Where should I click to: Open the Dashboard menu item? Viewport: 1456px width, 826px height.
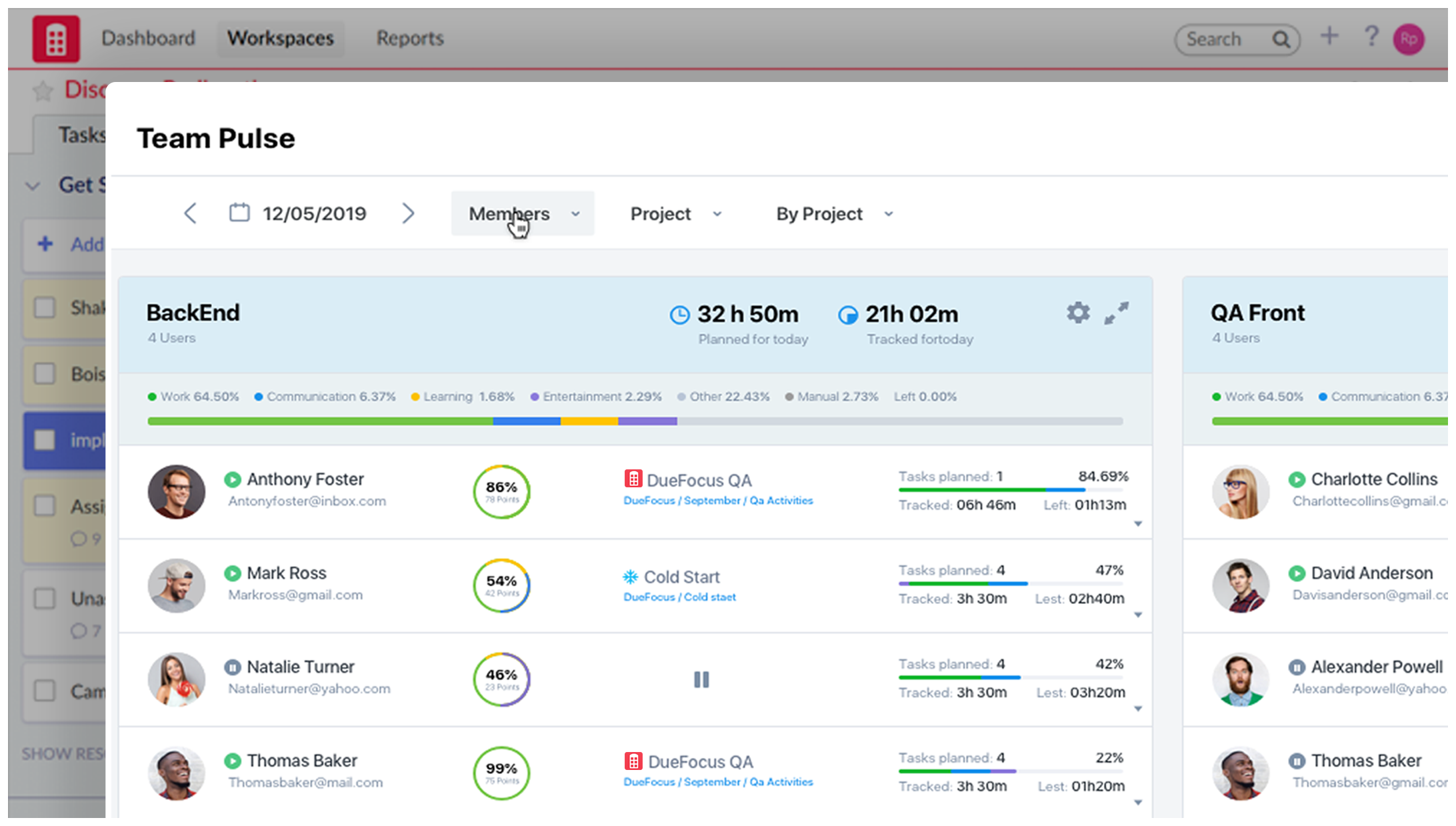click(148, 39)
